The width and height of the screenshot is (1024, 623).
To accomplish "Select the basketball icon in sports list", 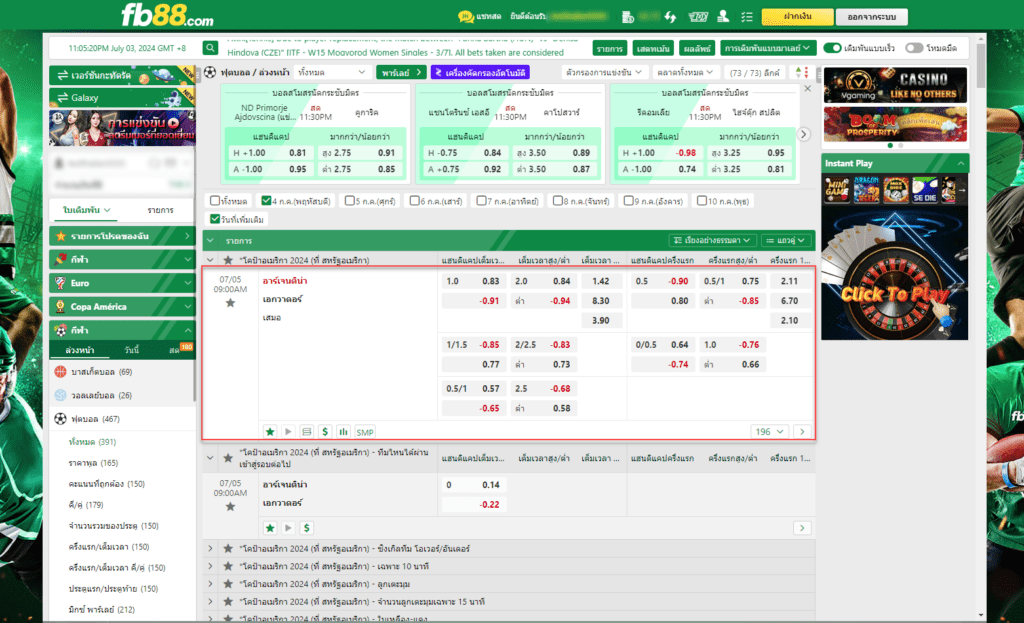I will [61, 372].
